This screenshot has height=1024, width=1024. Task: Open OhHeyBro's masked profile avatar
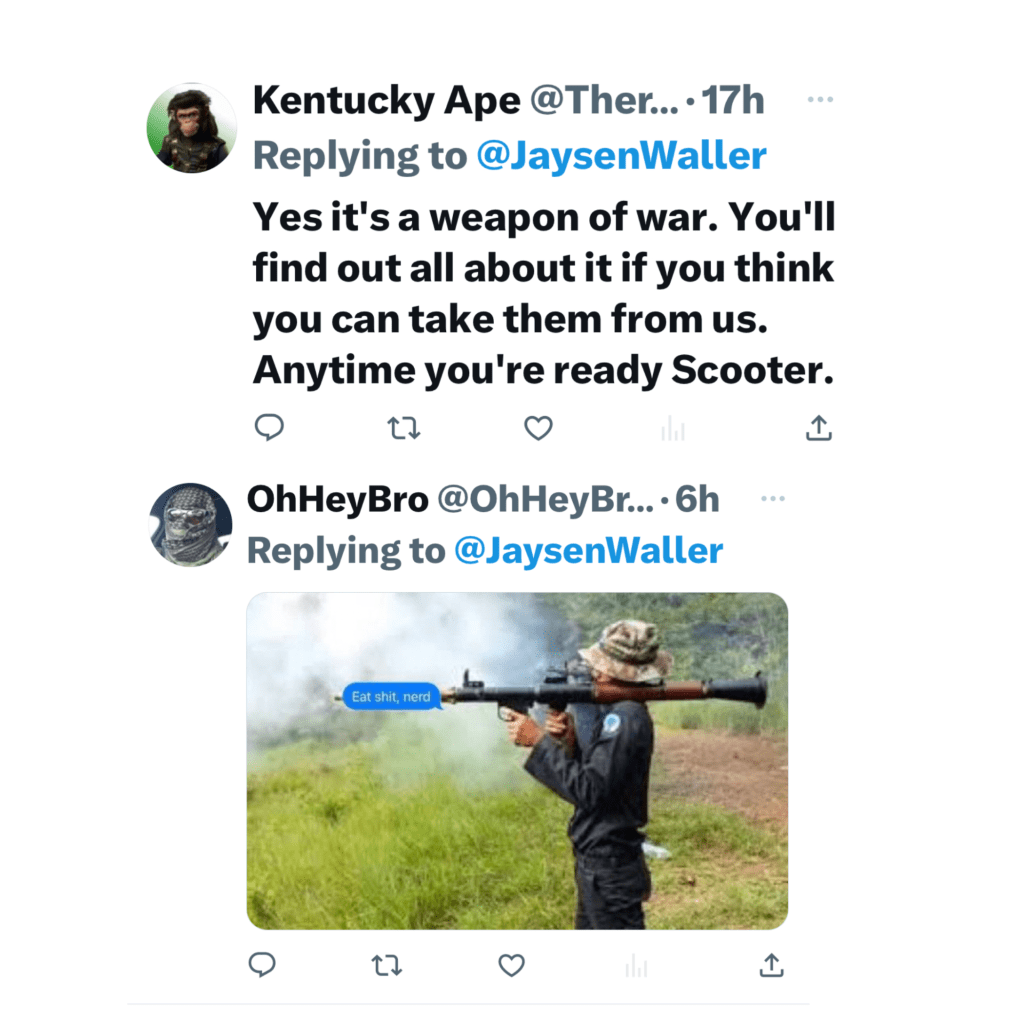click(x=190, y=525)
